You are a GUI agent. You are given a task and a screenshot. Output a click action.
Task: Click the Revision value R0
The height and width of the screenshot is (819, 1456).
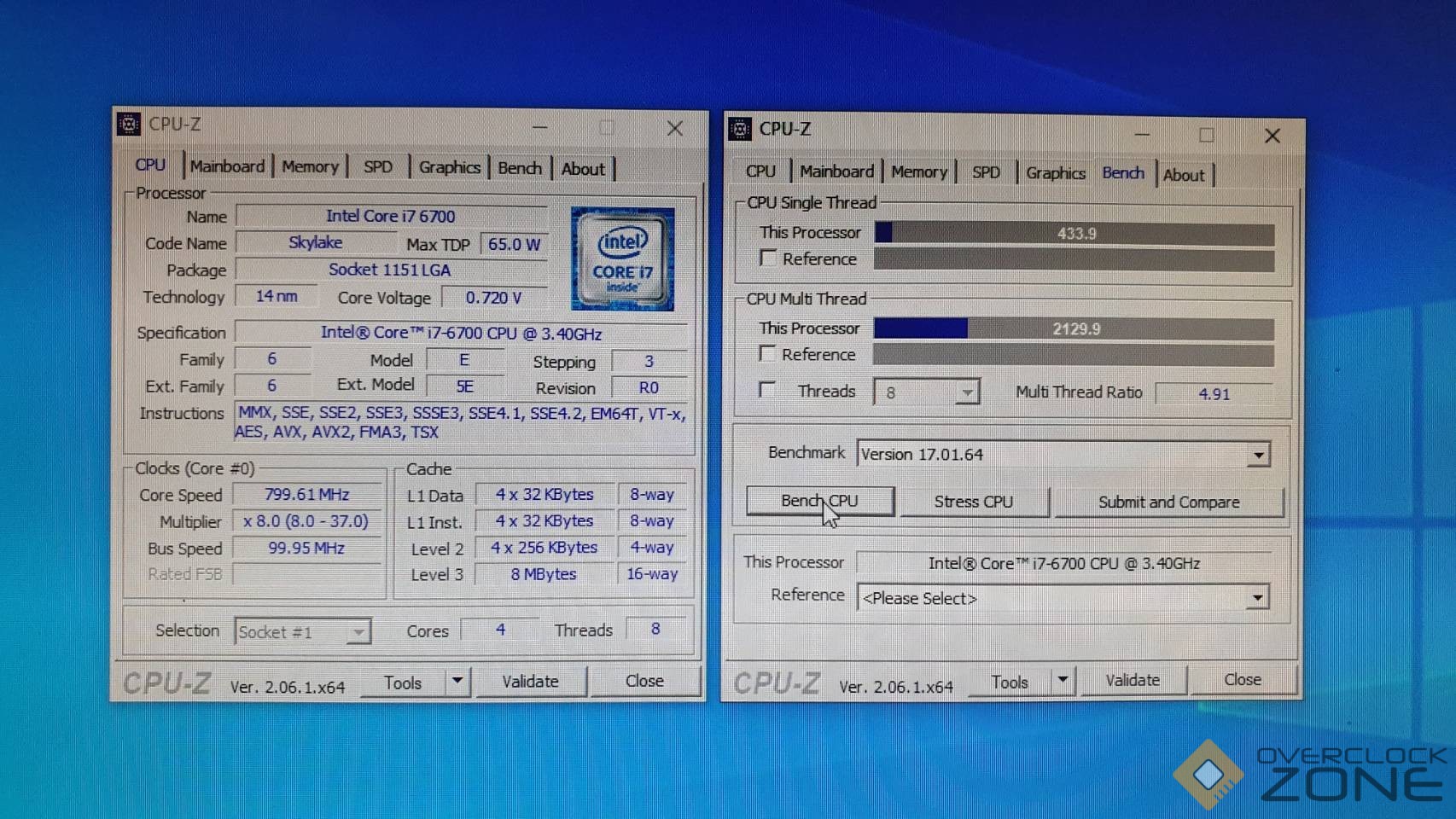pyautogui.click(x=649, y=388)
